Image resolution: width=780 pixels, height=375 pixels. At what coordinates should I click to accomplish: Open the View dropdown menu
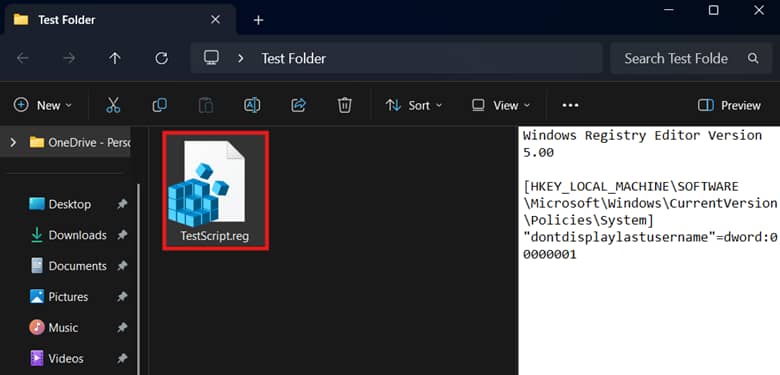click(x=501, y=105)
